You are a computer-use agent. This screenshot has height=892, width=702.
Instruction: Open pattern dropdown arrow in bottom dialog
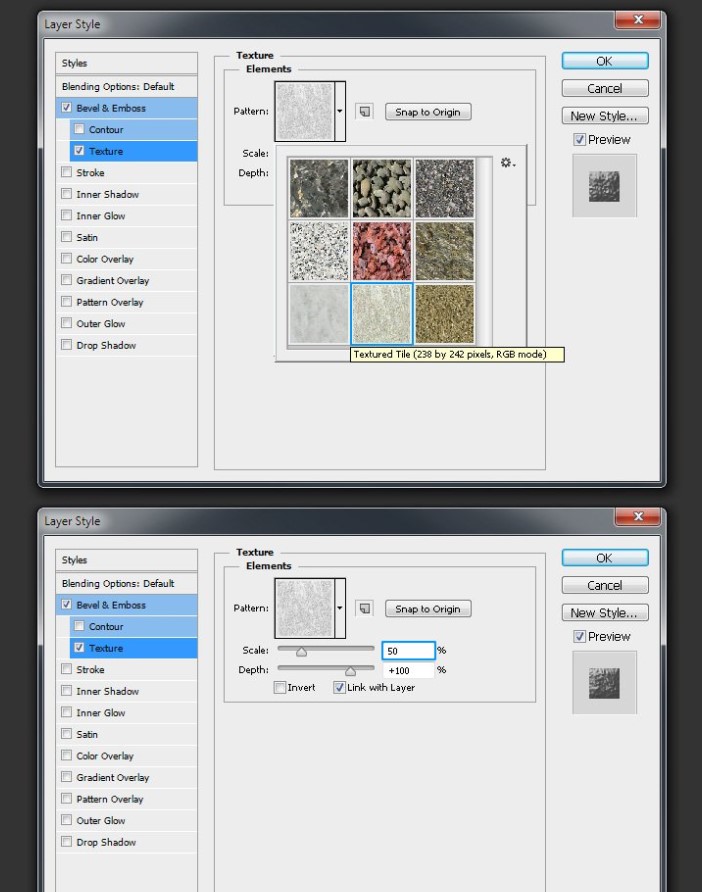tap(340, 608)
